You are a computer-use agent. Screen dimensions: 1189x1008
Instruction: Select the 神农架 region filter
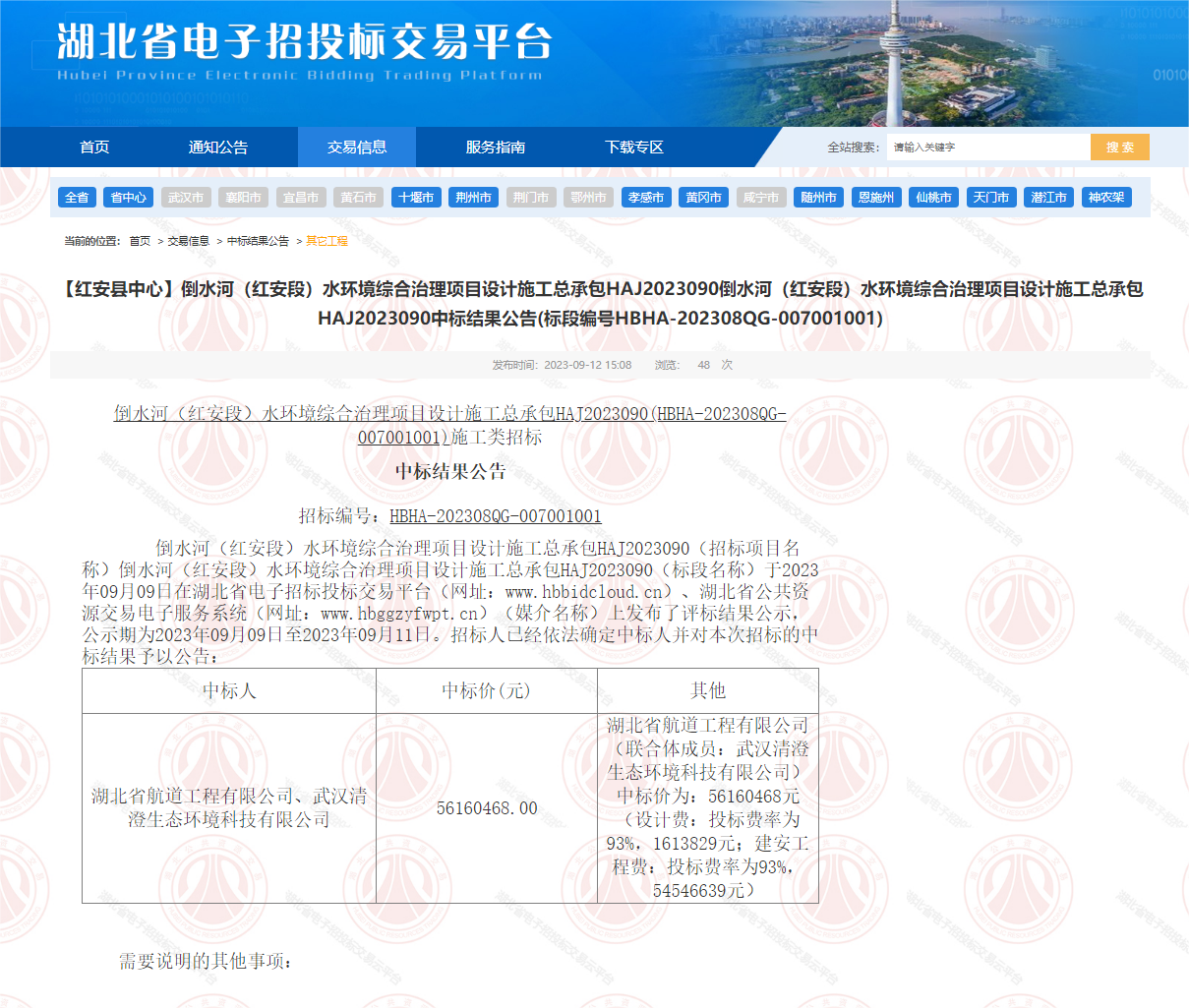coord(1106,198)
